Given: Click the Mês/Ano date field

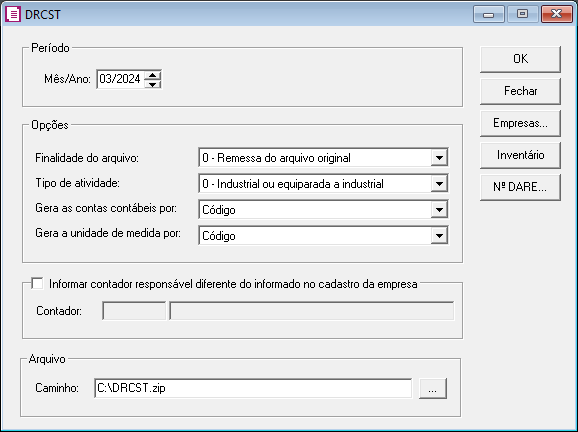Looking at the screenshot, I should (x=121, y=79).
